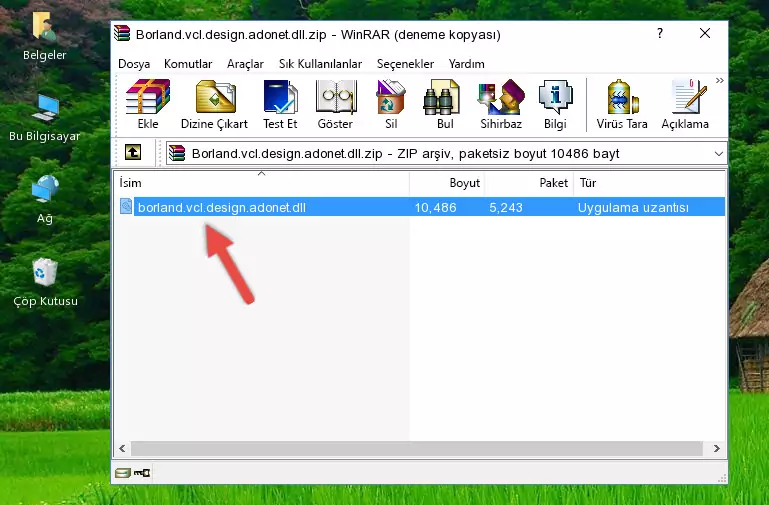Sort by Tür column header
The image size is (769, 505).
[649, 183]
